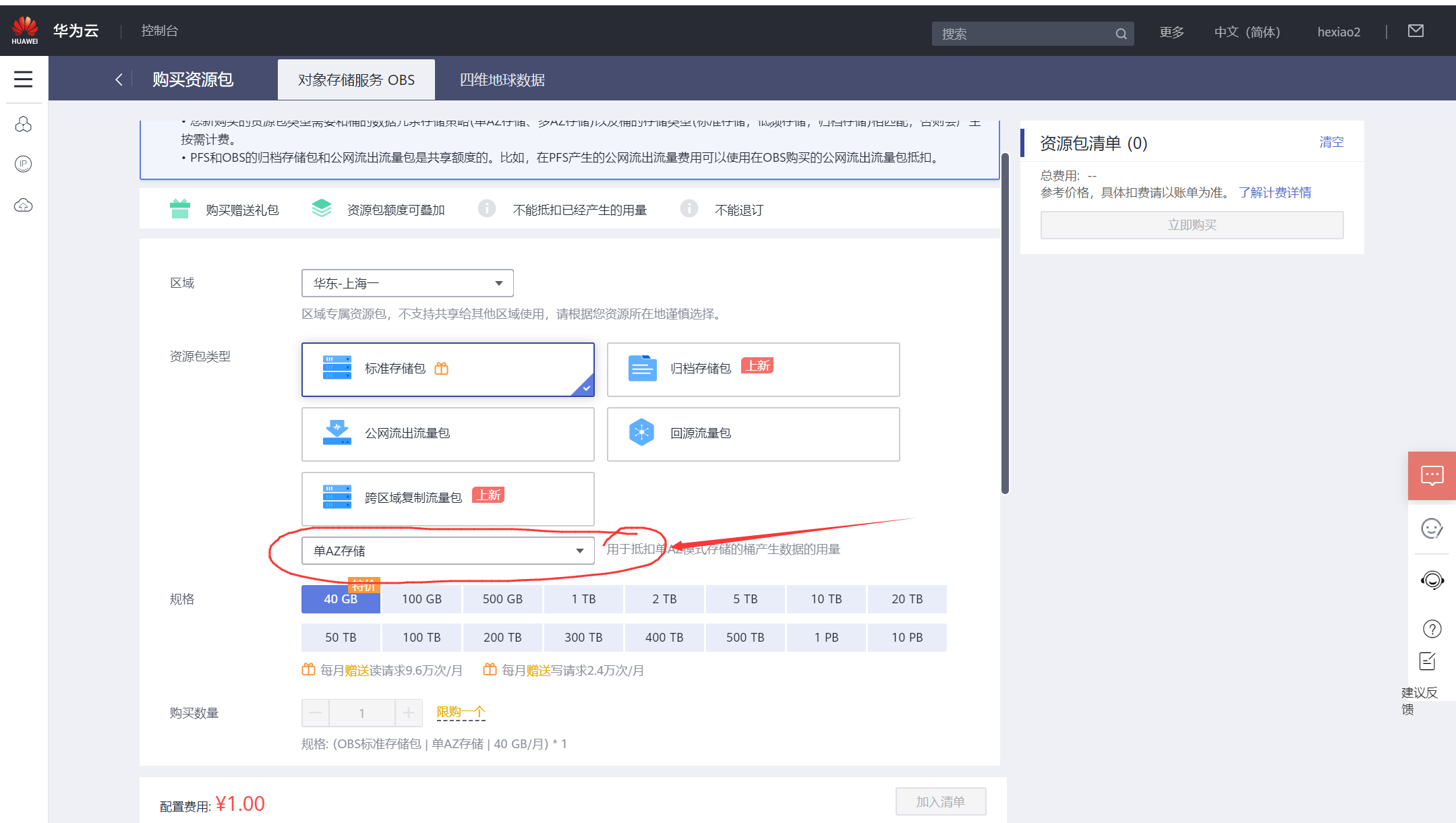Switch to the 四维地球数据 tab
This screenshot has width=1456, height=823.
[502, 79]
